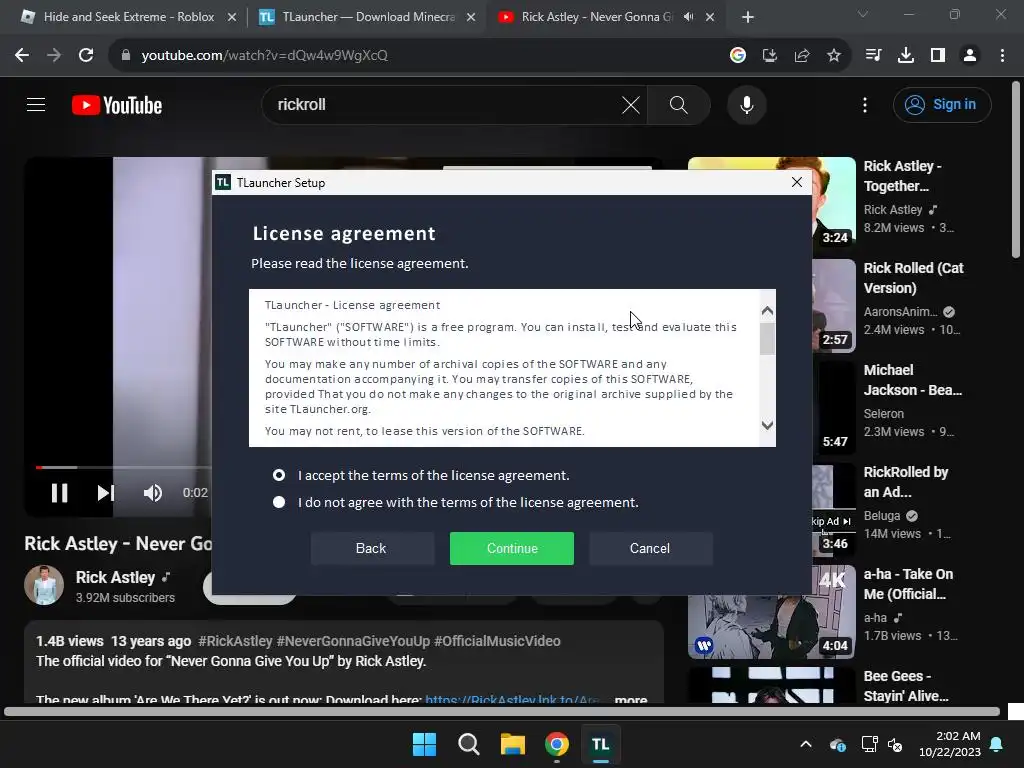Open the Chrome profile icon

(x=970, y=56)
